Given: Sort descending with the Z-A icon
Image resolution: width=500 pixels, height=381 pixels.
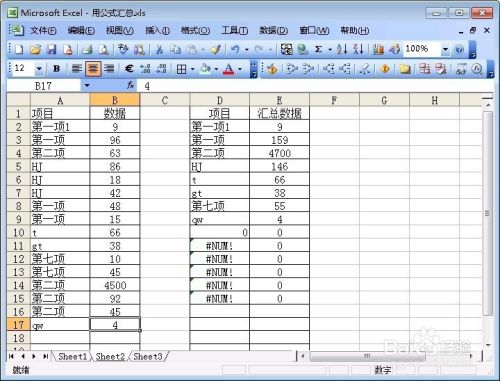Looking at the screenshot, I should [x=358, y=50].
